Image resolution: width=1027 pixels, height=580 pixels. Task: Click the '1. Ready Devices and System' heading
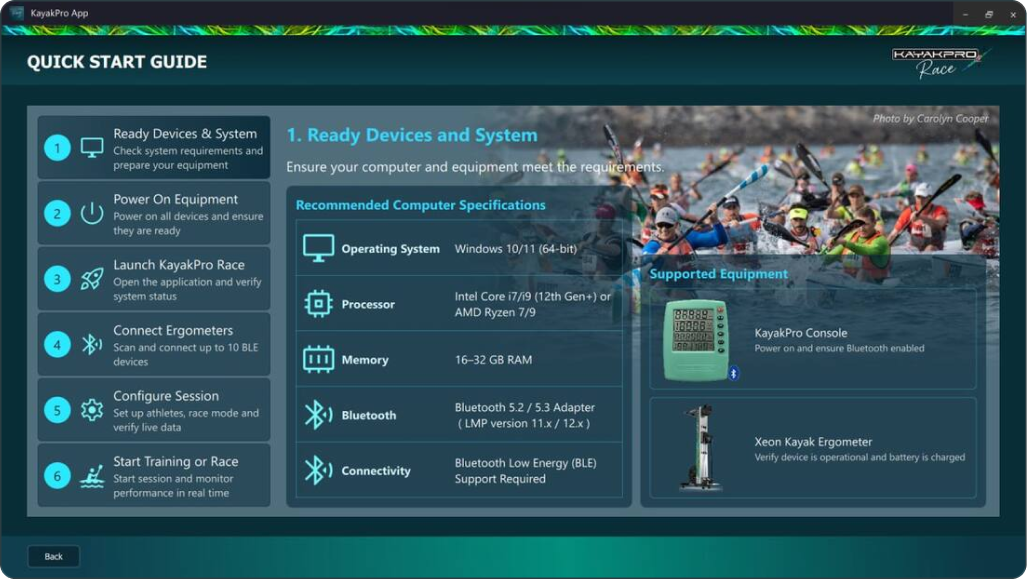[x=412, y=135]
